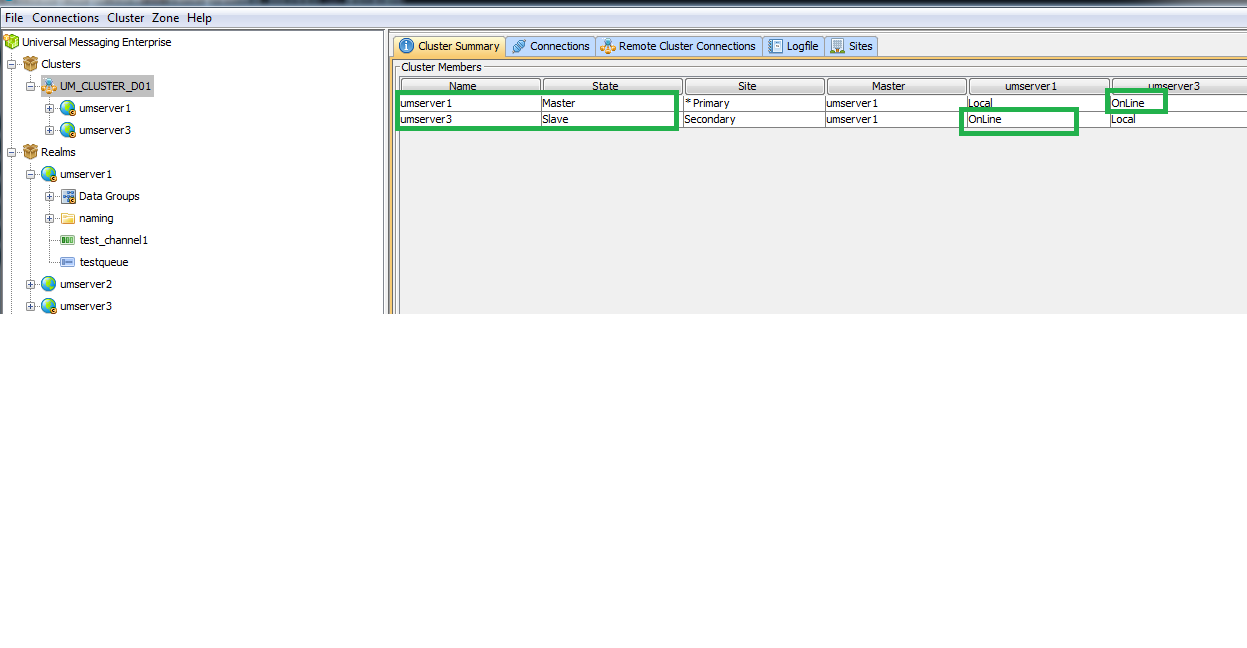Screen dimensions: 1247x648
Task: Click Local cell in umserver3 row
Action: pos(1179,119)
